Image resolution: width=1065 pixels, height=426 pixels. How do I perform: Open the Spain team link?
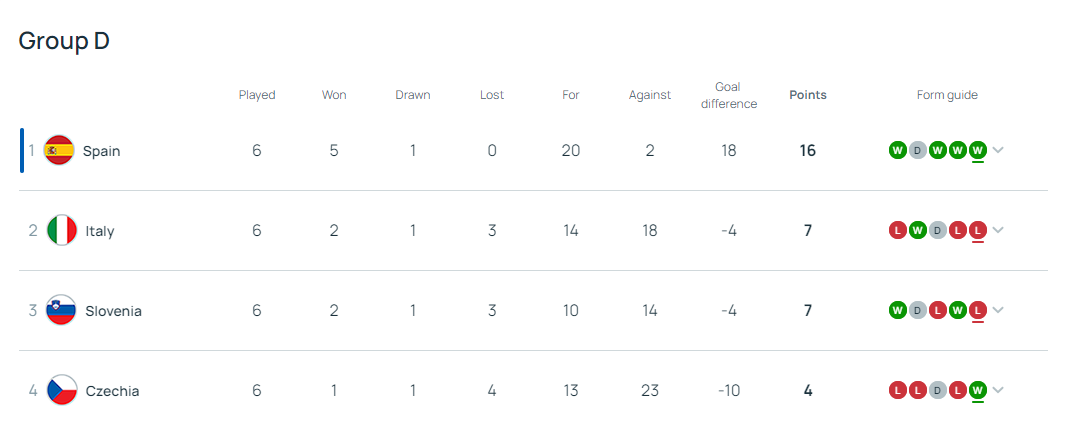coord(101,151)
